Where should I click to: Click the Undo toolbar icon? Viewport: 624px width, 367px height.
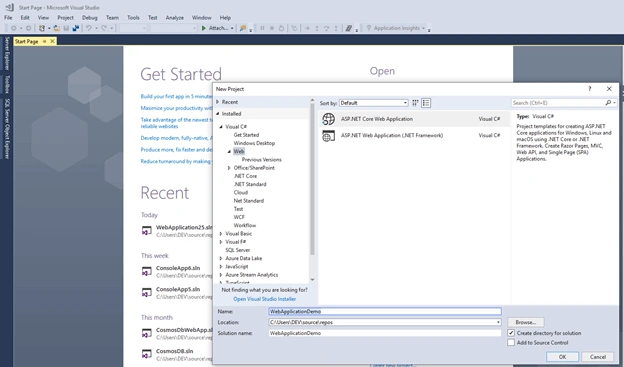(x=89, y=28)
